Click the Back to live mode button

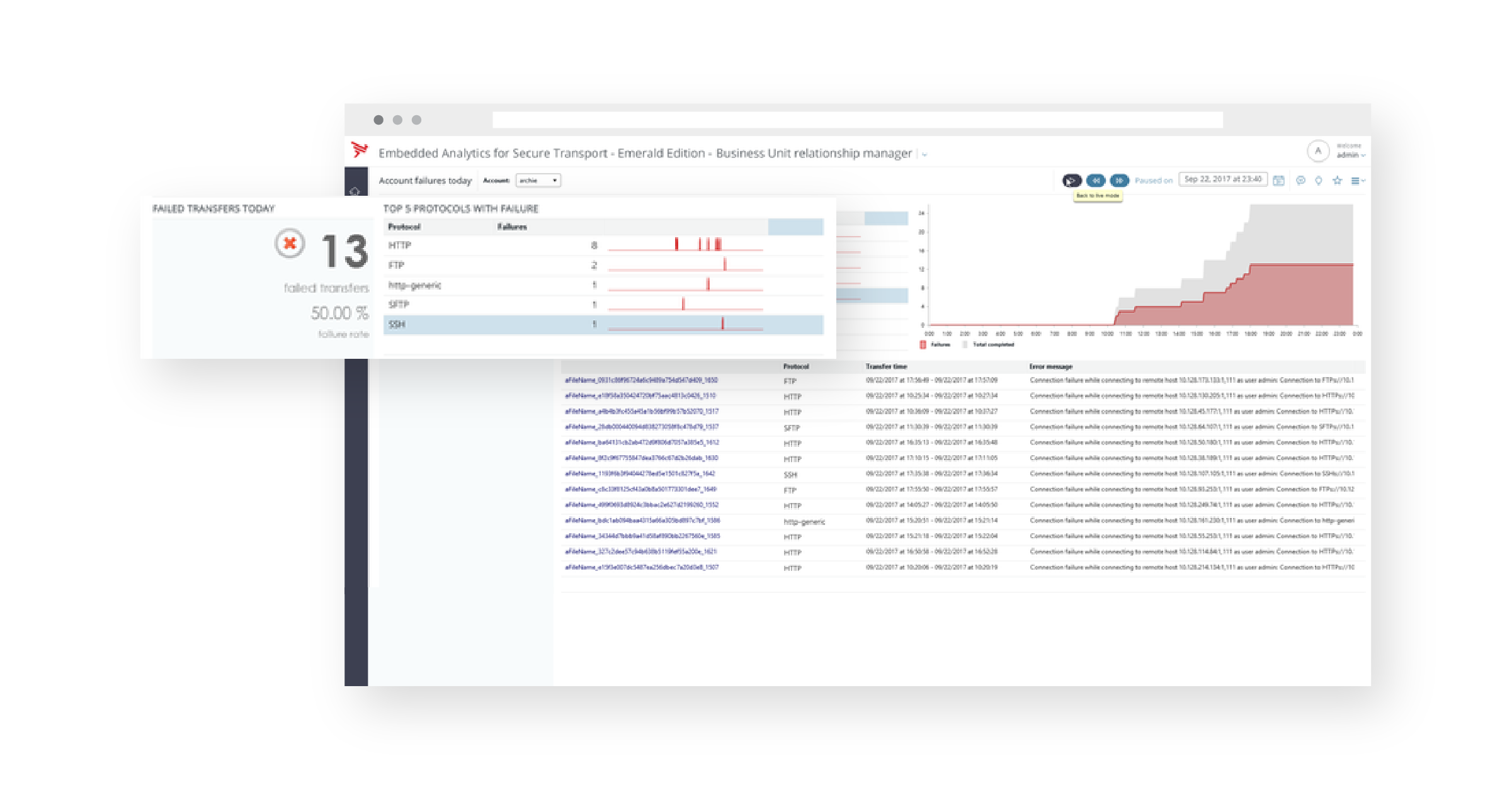point(1072,181)
